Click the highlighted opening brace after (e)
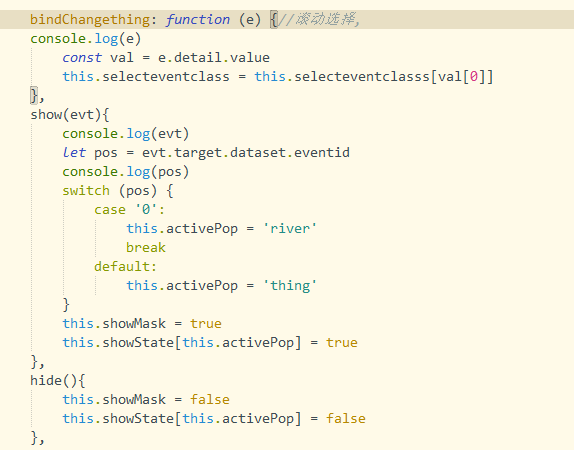The height and width of the screenshot is (450, 574). point(273,19)
